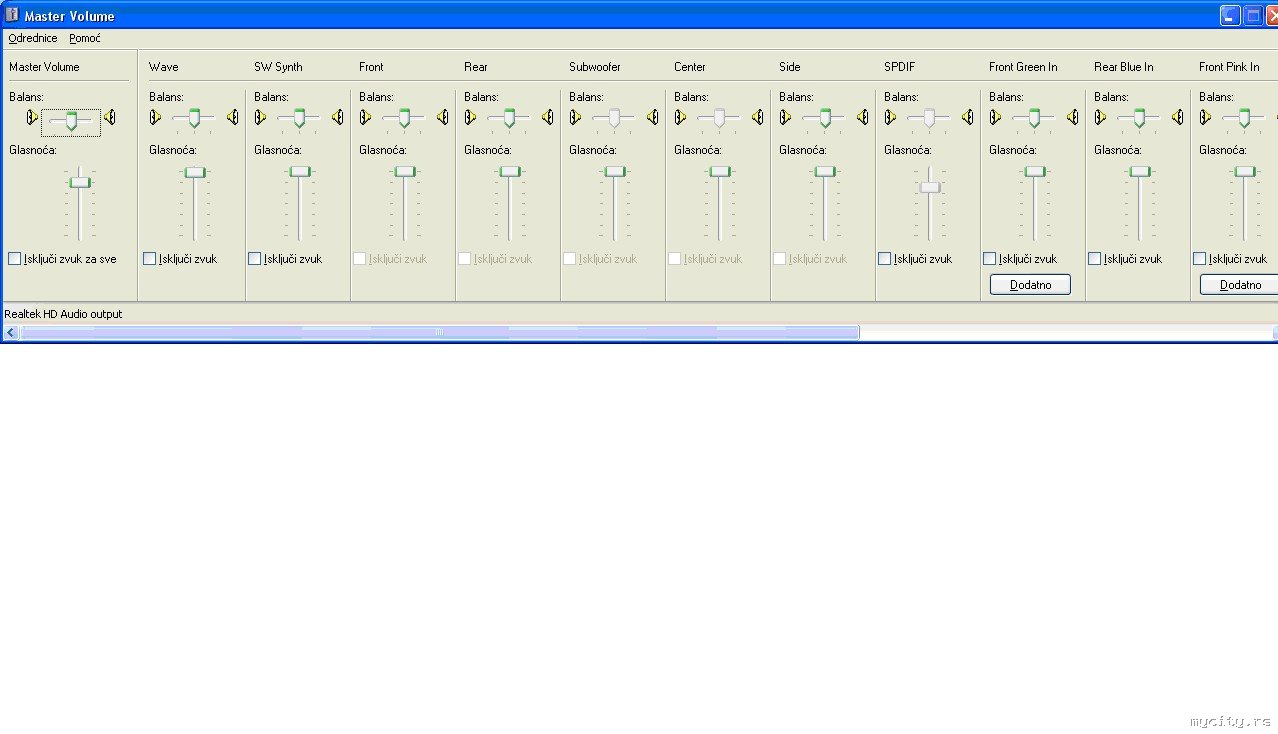Click right speaker icon under Side balance
This screenshot has height=734, width=1278.
coord(863,118)
